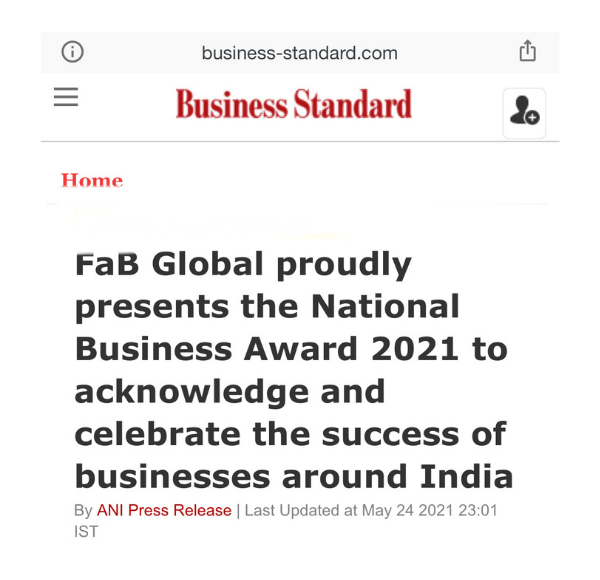Tap the share icon in address bar
600x580 pixels.
point(528,51)
